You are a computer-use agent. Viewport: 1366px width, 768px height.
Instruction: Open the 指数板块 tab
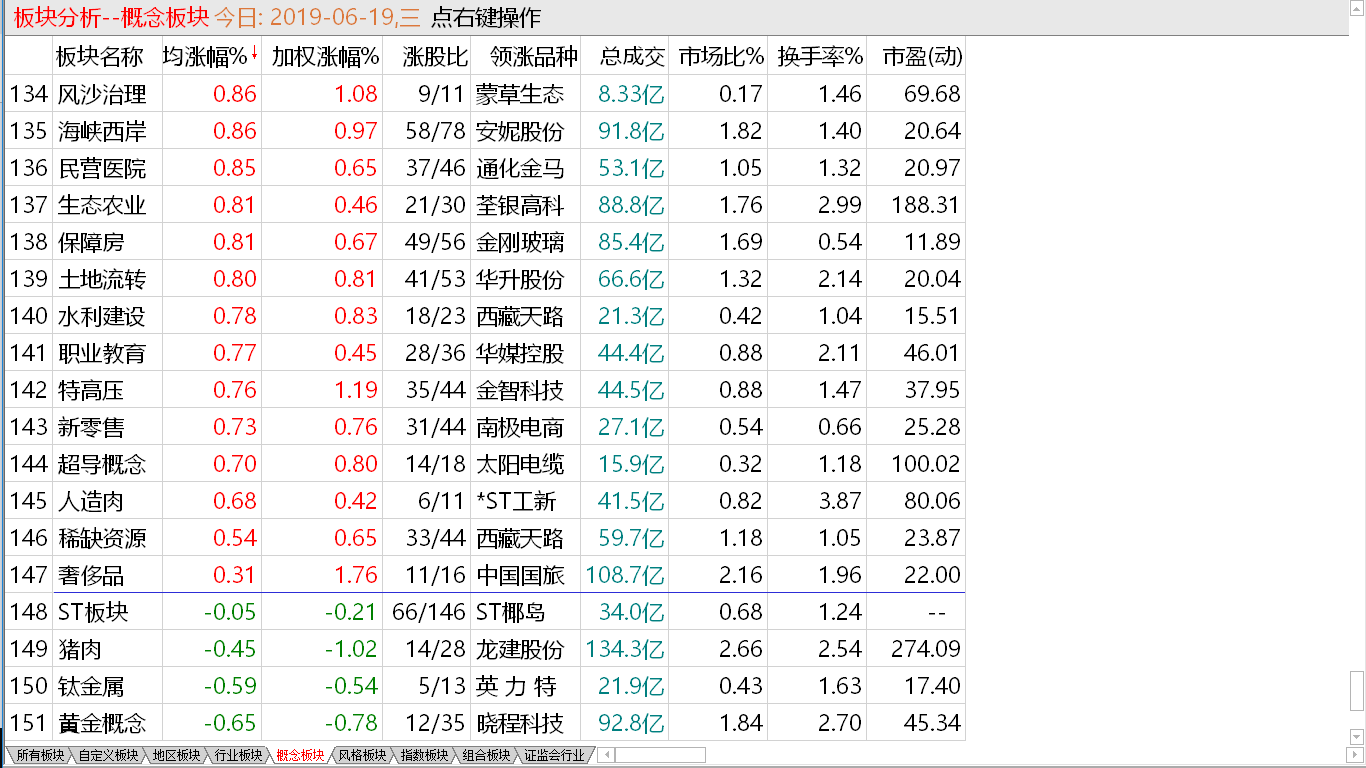tap(424, 755)
